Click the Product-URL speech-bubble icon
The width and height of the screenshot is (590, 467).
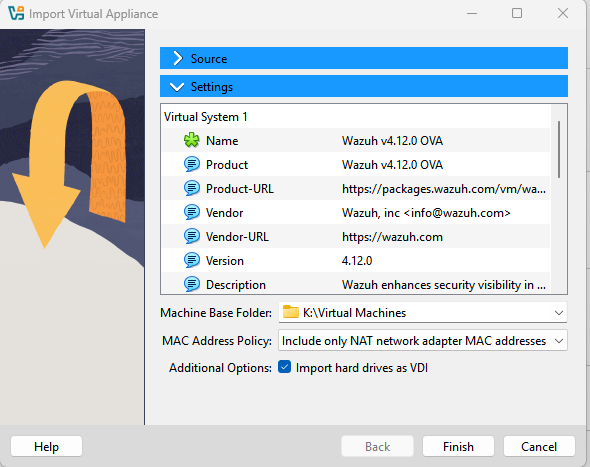[x=192, y=189]
